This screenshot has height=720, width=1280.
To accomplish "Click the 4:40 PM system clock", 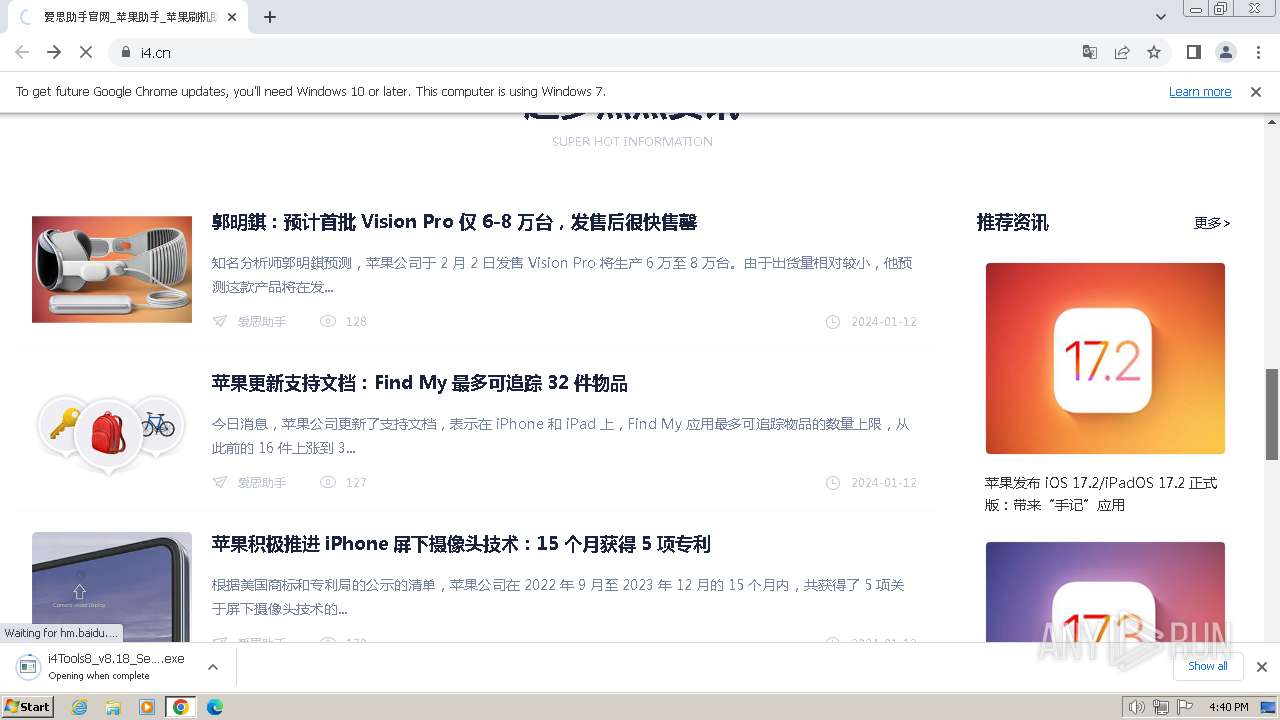I will (x=1228, y=707).
